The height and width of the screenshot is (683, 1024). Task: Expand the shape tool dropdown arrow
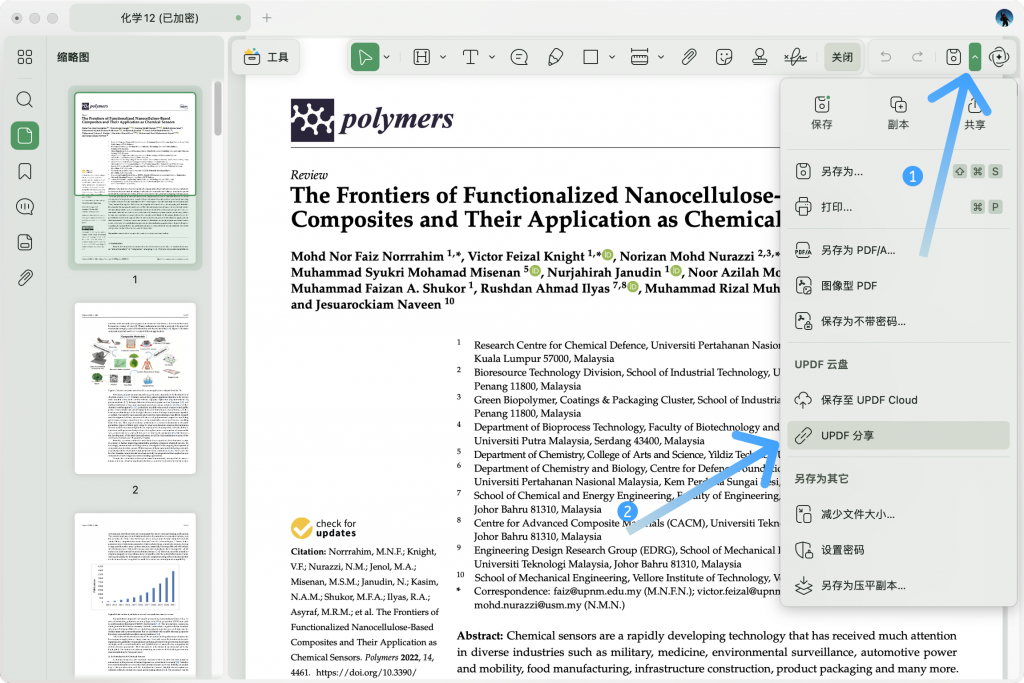tap(612, 57)
